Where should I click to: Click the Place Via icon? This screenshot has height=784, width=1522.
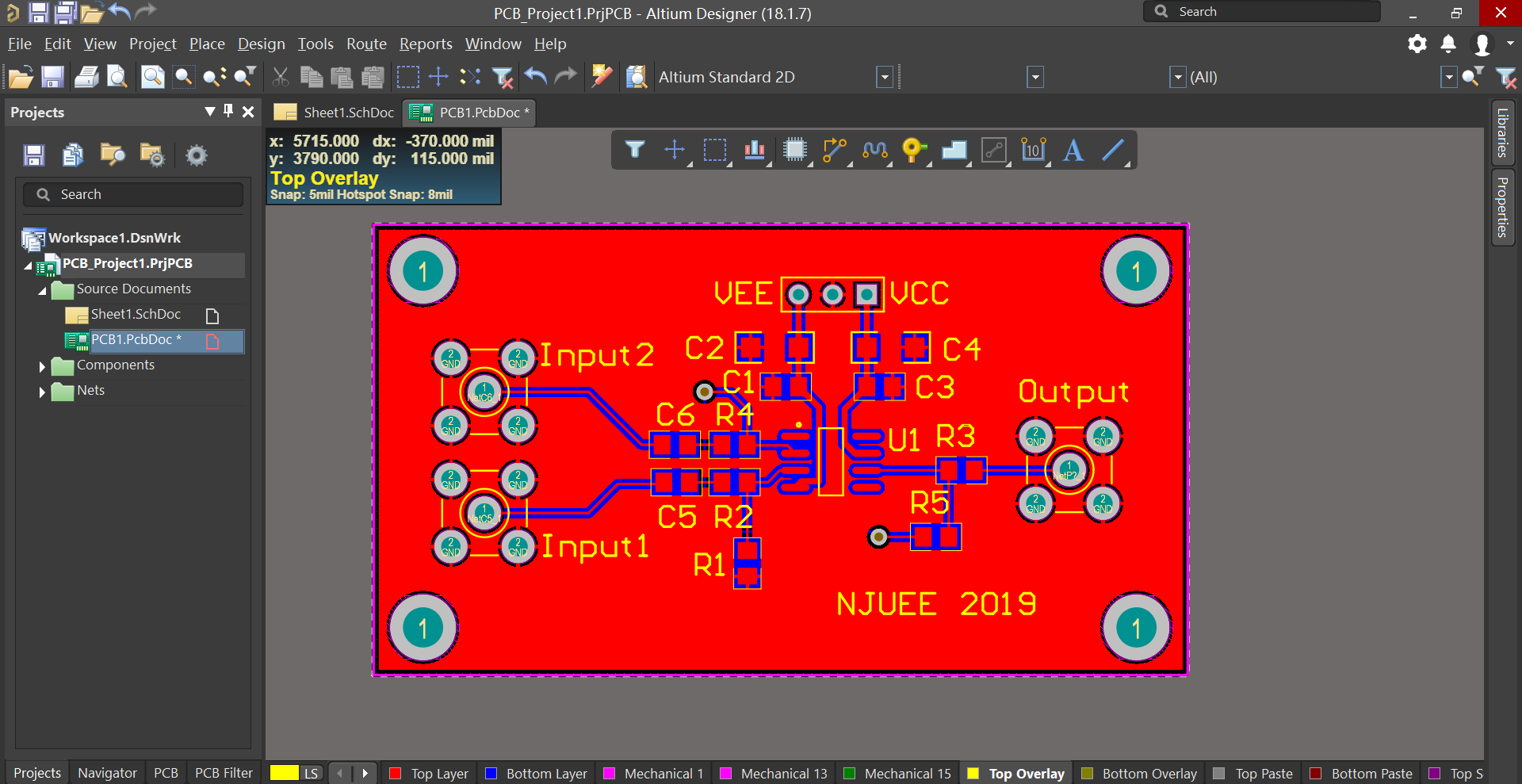point(914,150)
